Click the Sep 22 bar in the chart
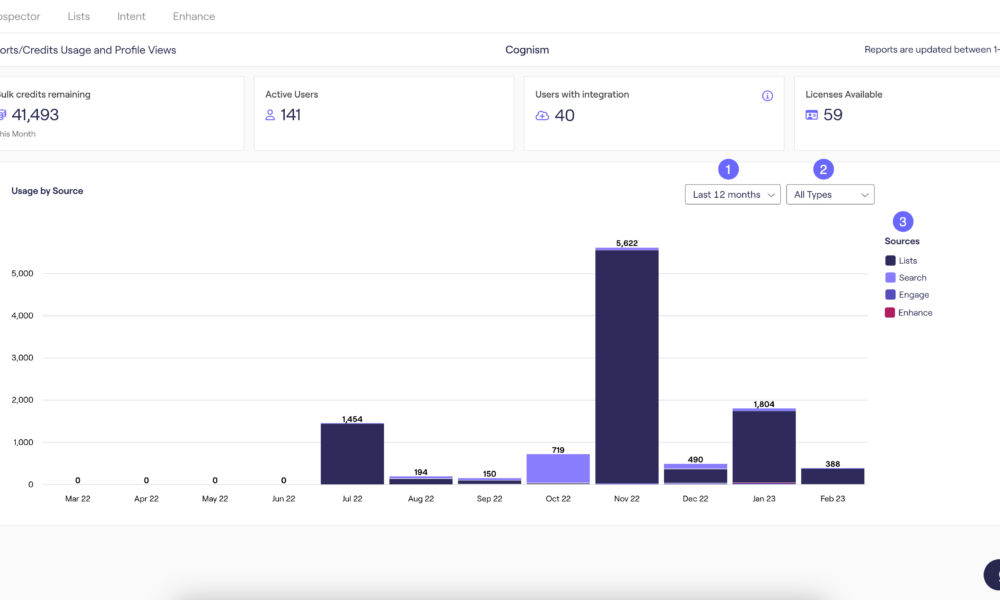 (489, 481)
